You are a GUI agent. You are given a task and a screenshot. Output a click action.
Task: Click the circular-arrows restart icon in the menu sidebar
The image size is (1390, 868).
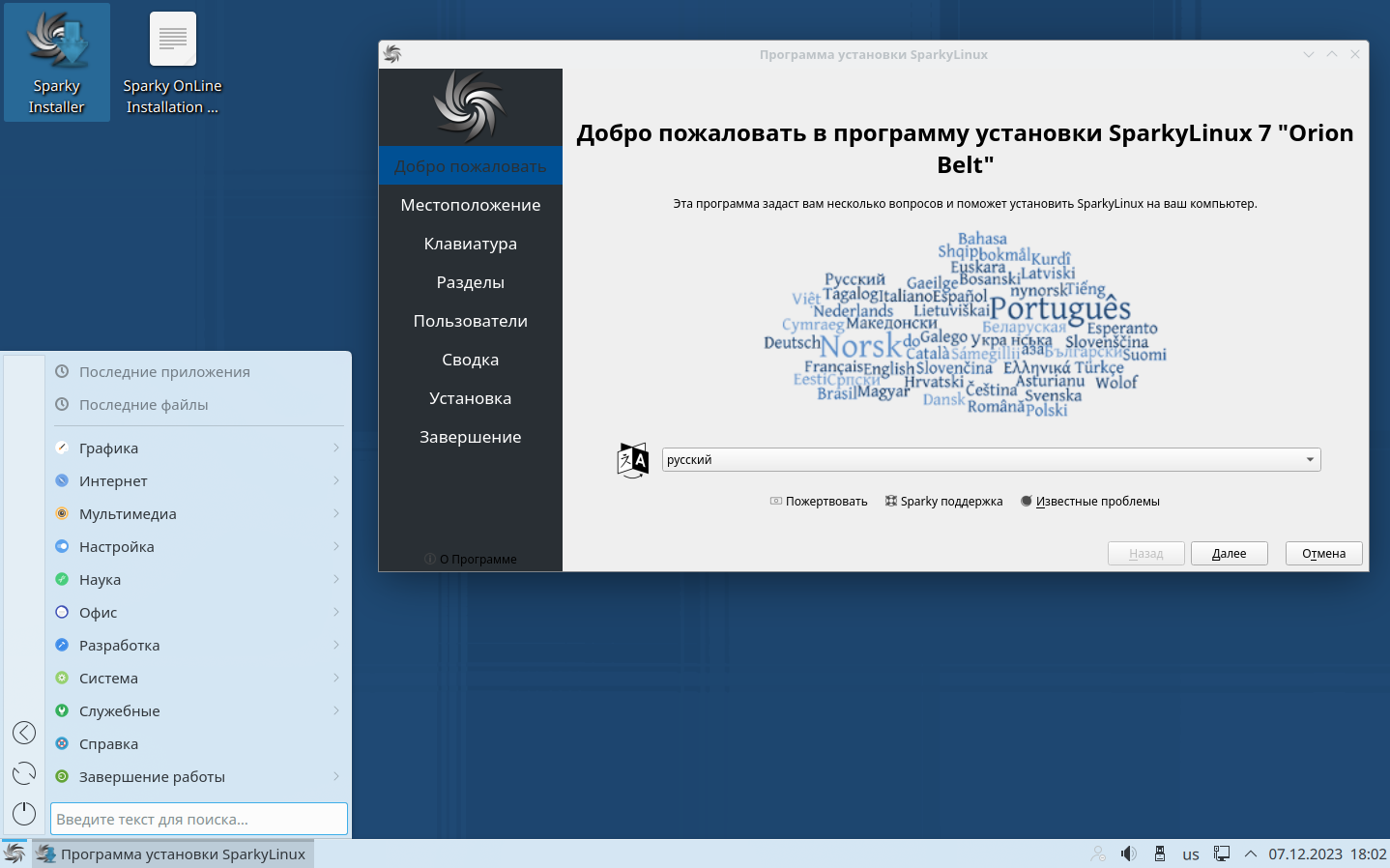pyautogui.click(x=24, y=773)
